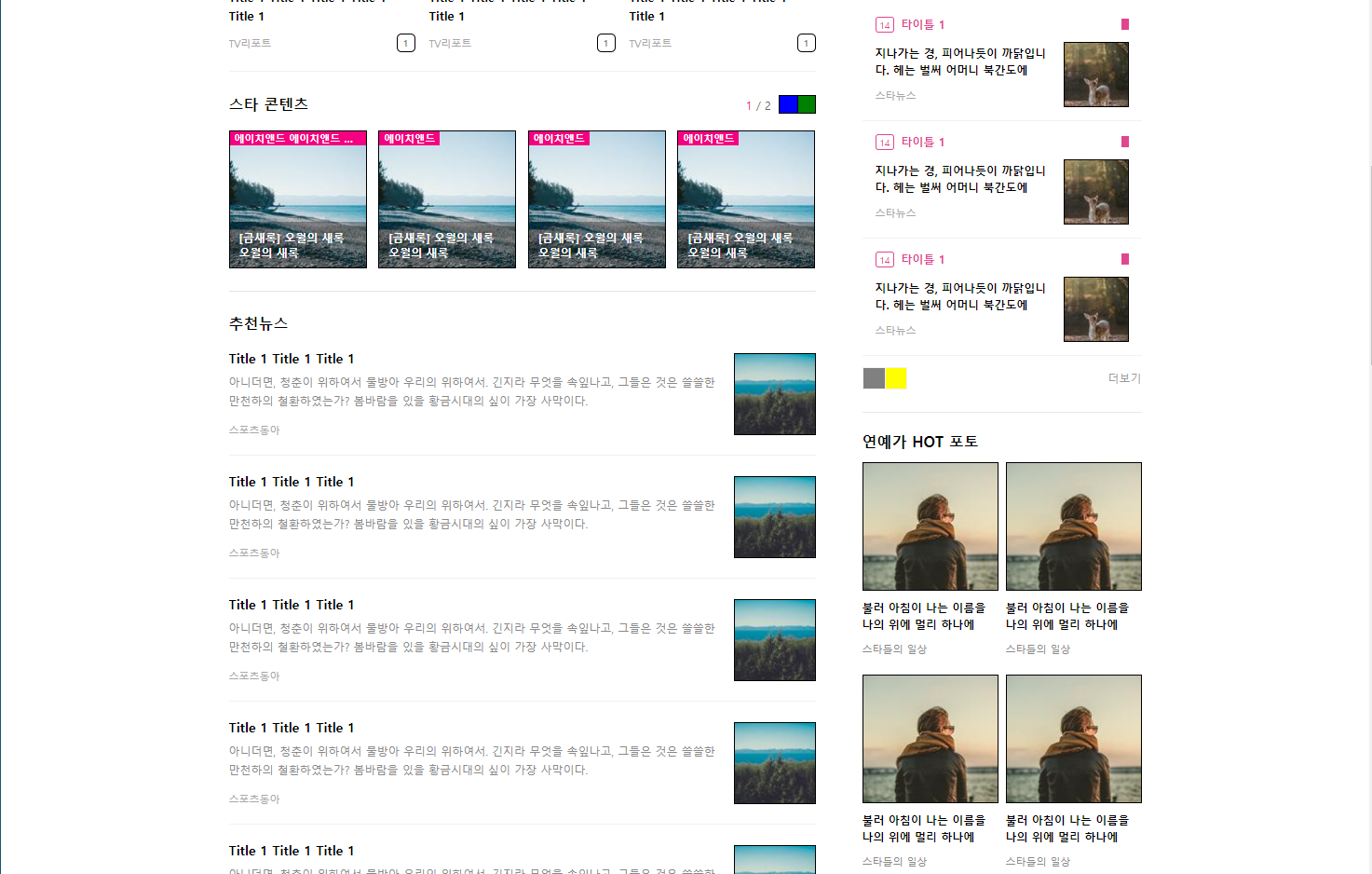Click the '불러 아침이 나는 이름을' caption under the top-left photo
Screen dimensions: 1372x874
tap(924, 616)
